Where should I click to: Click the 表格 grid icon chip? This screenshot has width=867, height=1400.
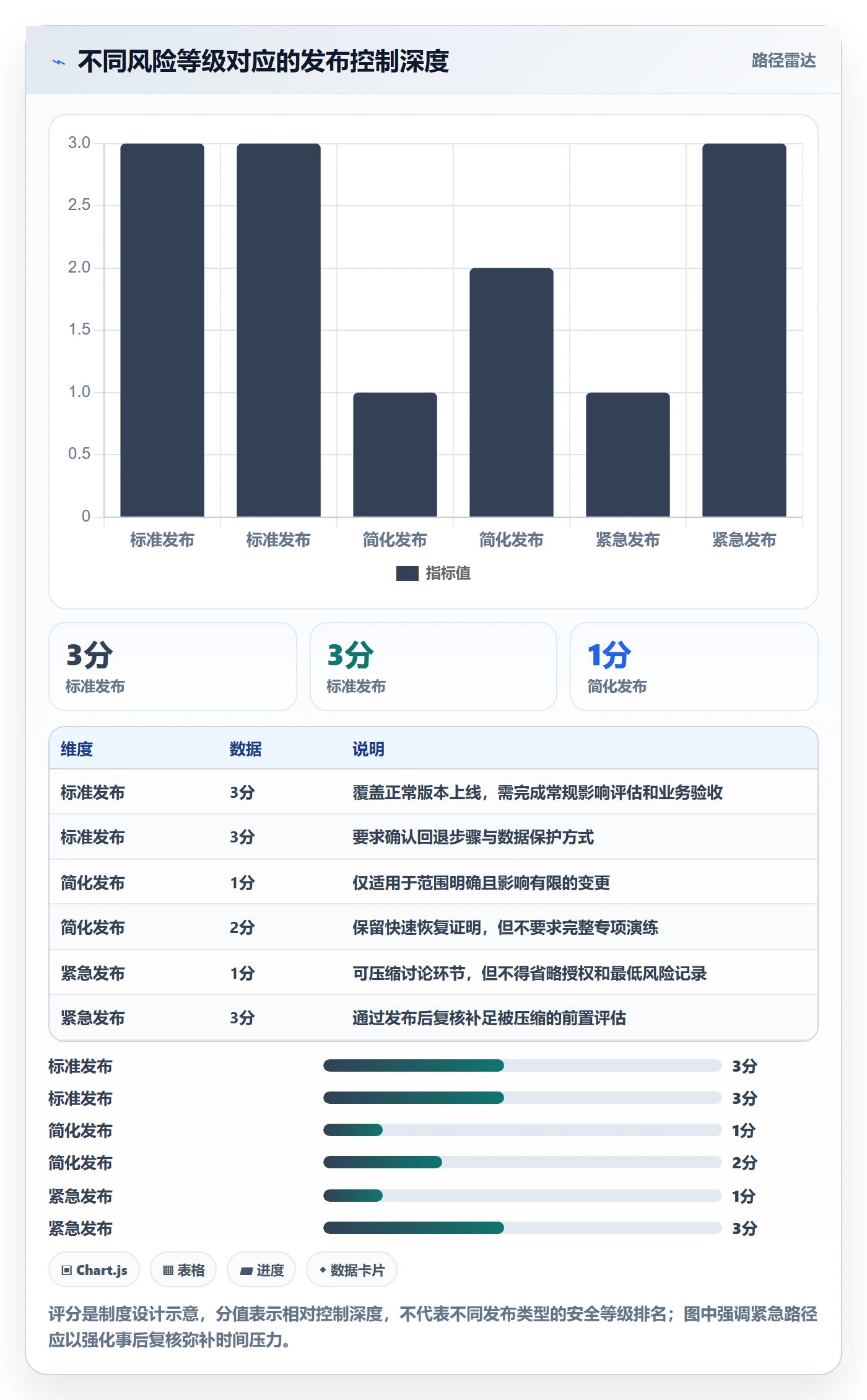pyautogui.click(x=183, y=1270)
